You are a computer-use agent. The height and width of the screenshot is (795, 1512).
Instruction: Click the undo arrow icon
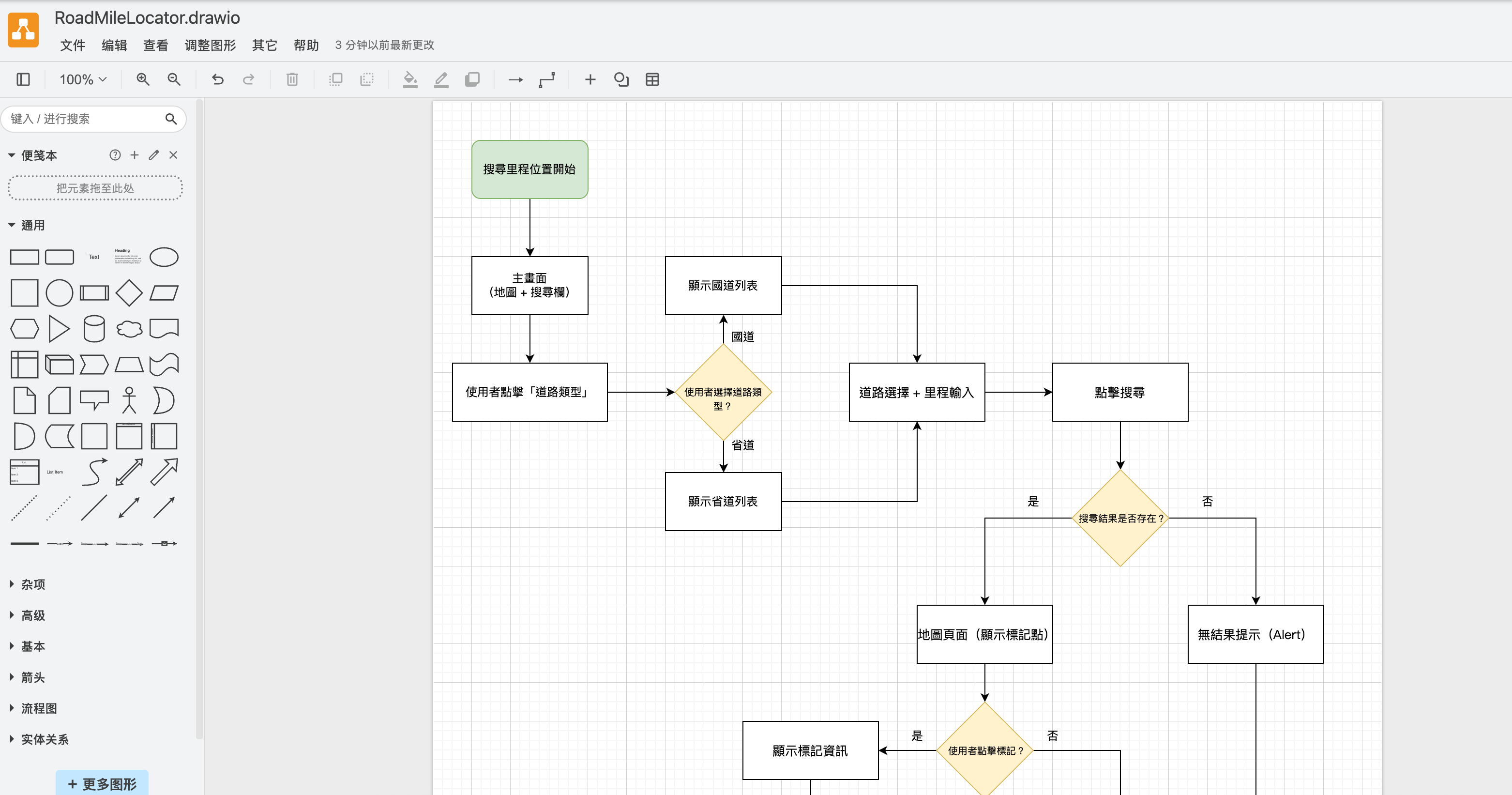coord(218,79)
